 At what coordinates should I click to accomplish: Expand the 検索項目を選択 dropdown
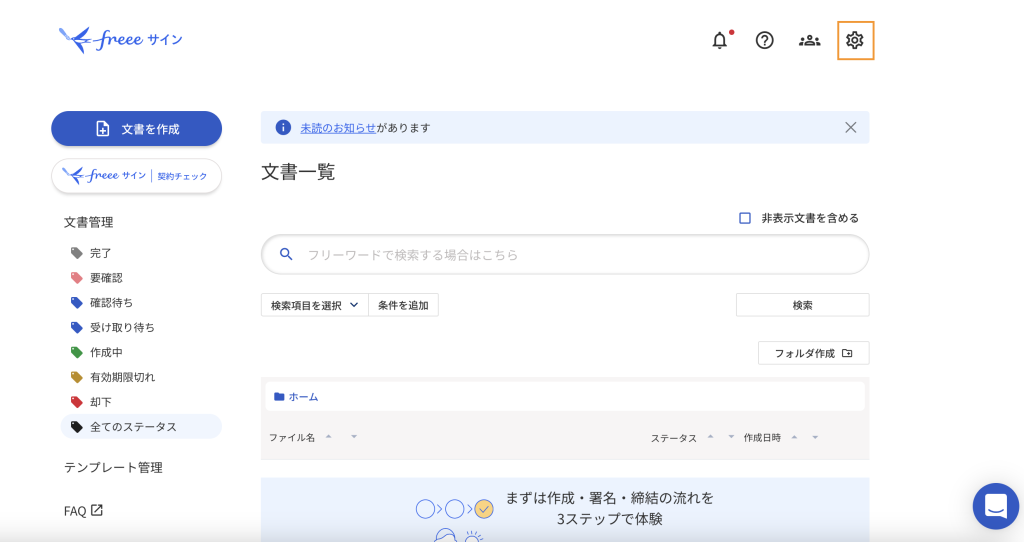(x=314, y=305)
